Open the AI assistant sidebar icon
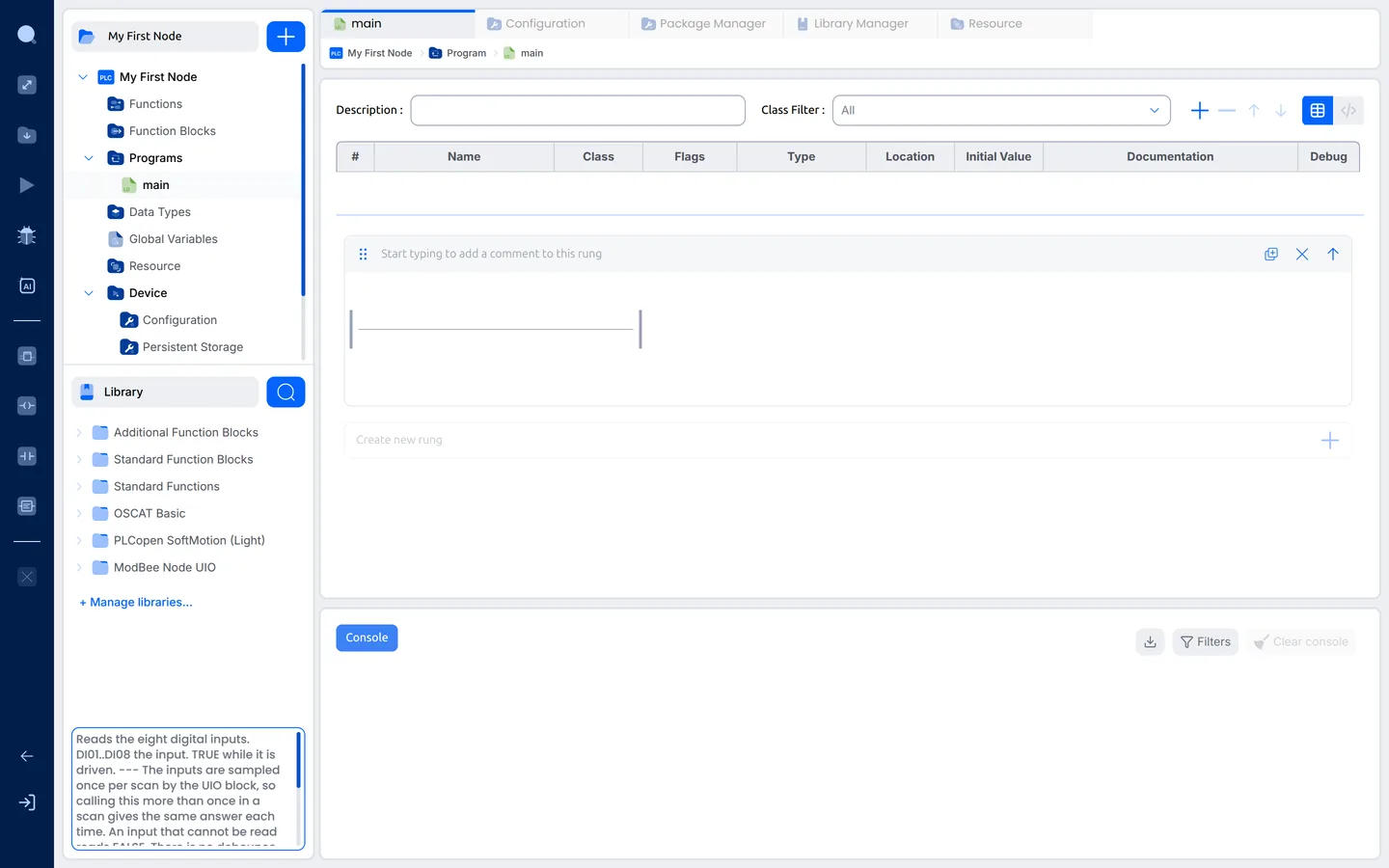Image resolution: width=1389 pixels, height=868 pixels. pos(27,285)
